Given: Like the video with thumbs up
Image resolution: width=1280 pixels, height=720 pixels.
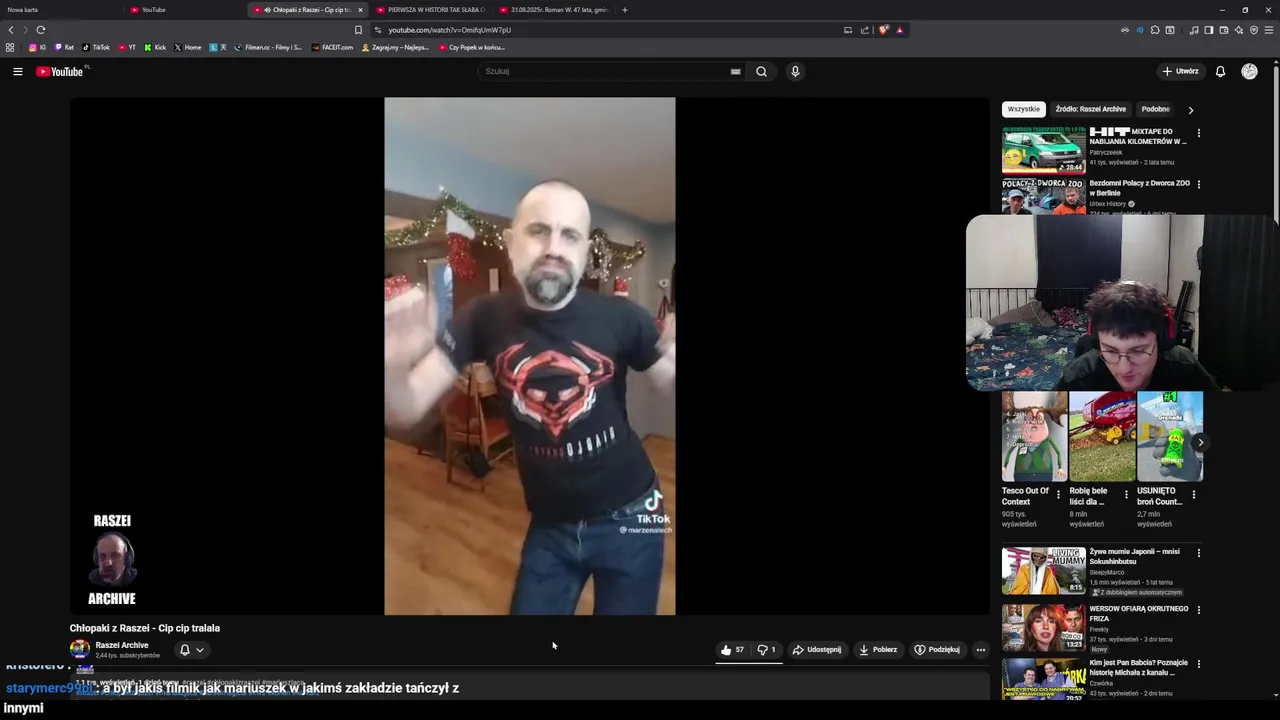Looking at the screenshot, I should pyautogui.click(x=732, y=650).
